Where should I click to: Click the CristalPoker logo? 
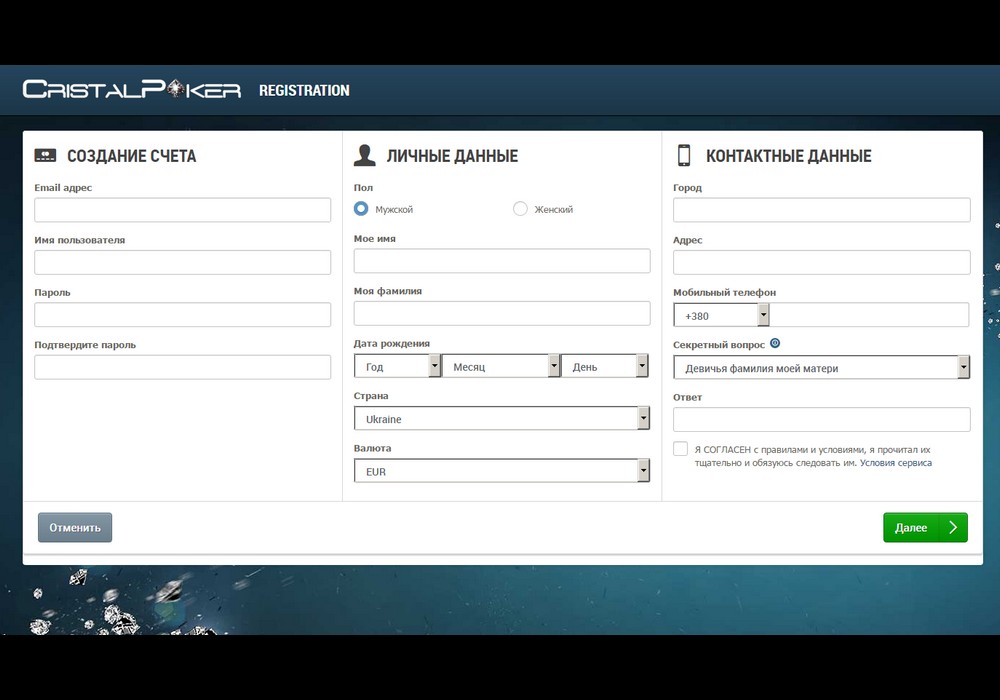click(x=131, y=90)
